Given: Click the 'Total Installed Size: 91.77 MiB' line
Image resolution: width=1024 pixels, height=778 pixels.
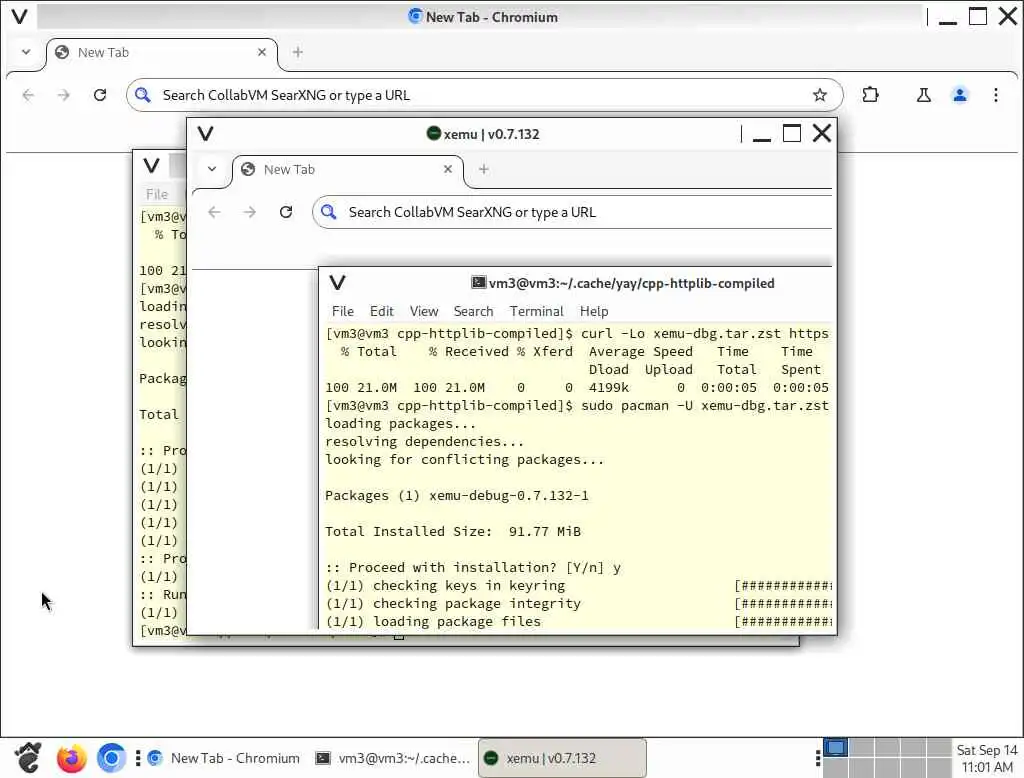Looking at the screenshot, I should click(x=453, y=532).
